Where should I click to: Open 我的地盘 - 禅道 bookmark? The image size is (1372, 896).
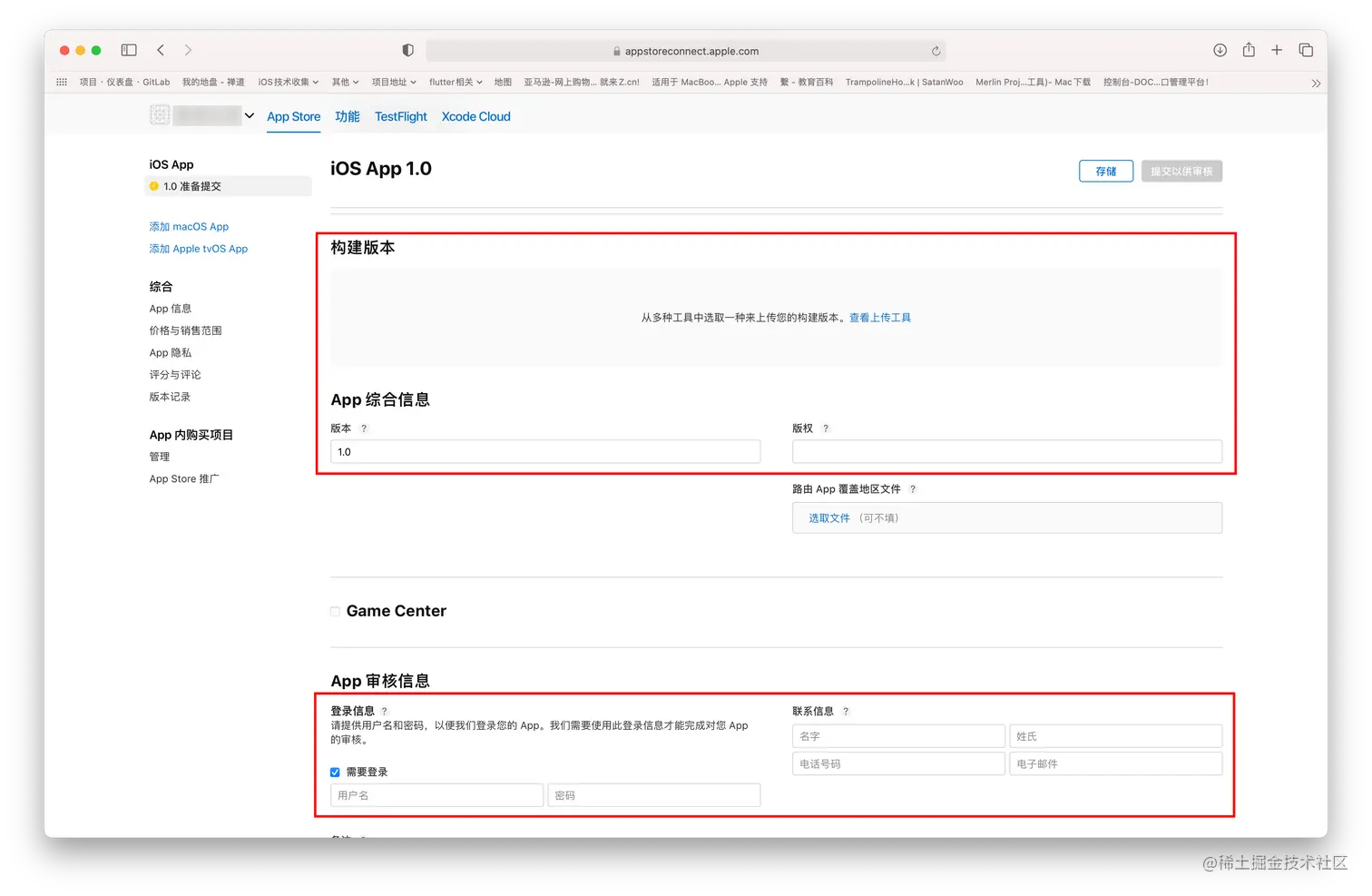coord(213,82)
